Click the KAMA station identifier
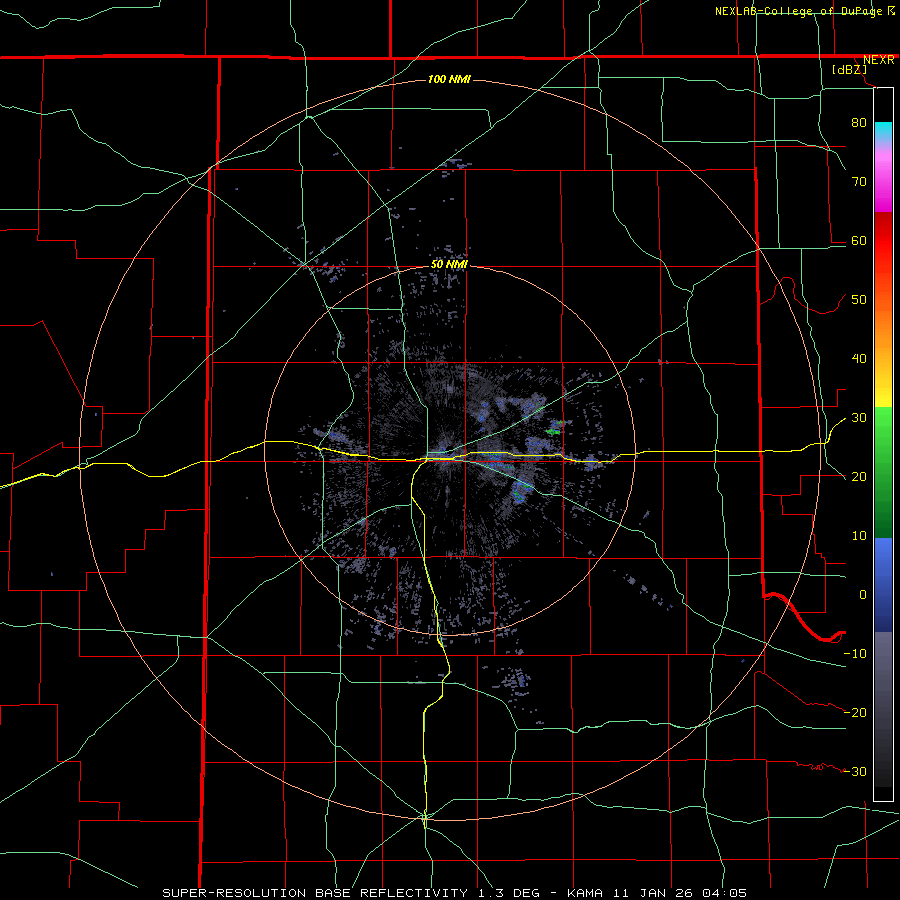This screenshot has height=900, width=900. pos(585,893)
